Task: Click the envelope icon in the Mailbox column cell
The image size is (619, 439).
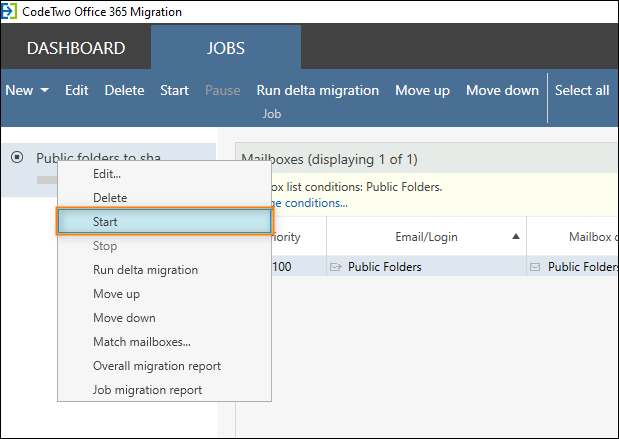Action: (535, 267)
